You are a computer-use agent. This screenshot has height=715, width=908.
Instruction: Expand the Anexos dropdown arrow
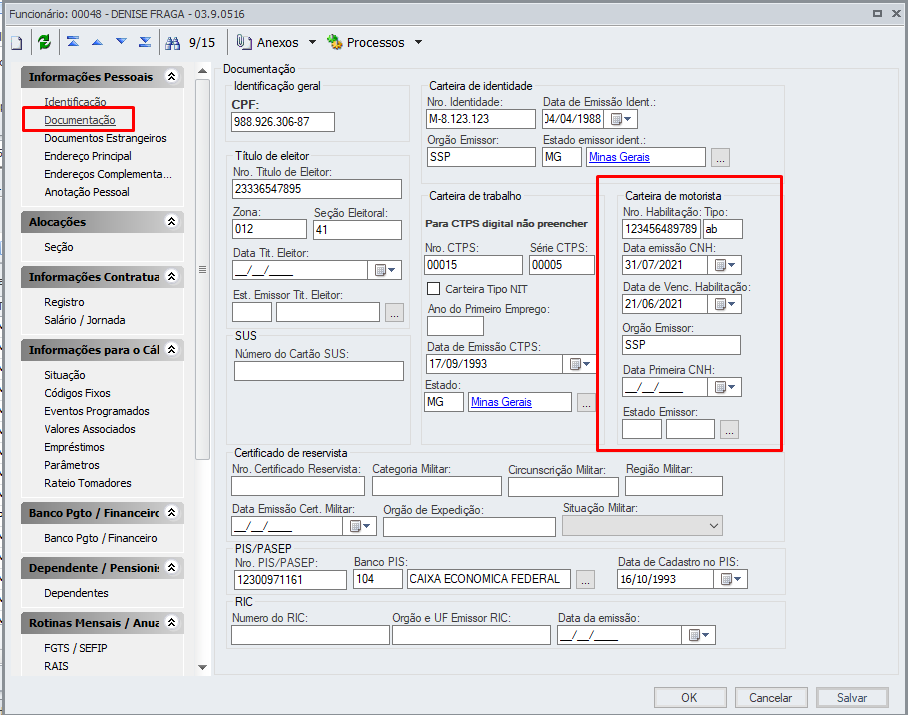point(312,42)
